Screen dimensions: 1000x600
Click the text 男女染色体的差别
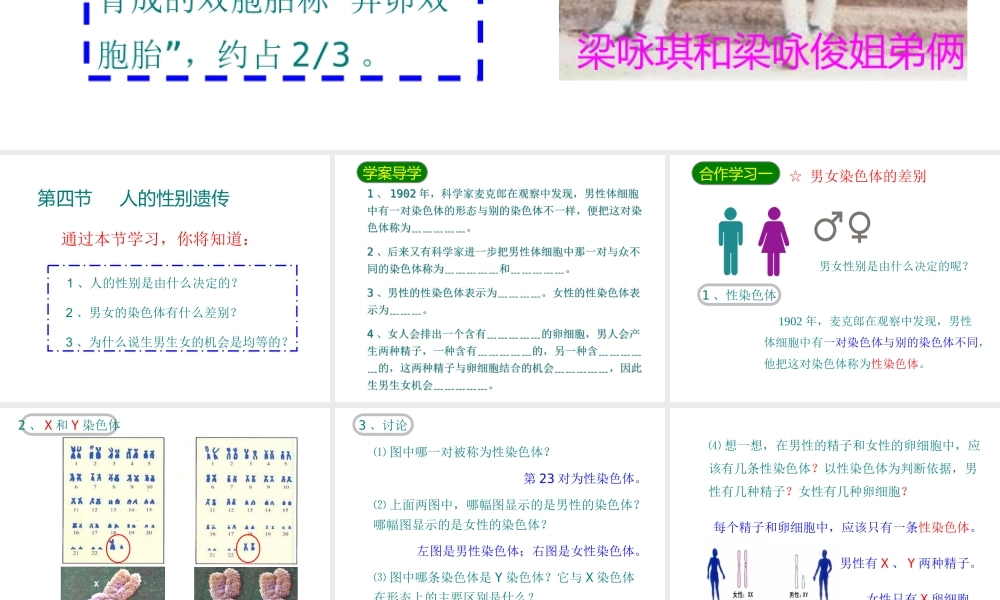(x=868, y=176)
